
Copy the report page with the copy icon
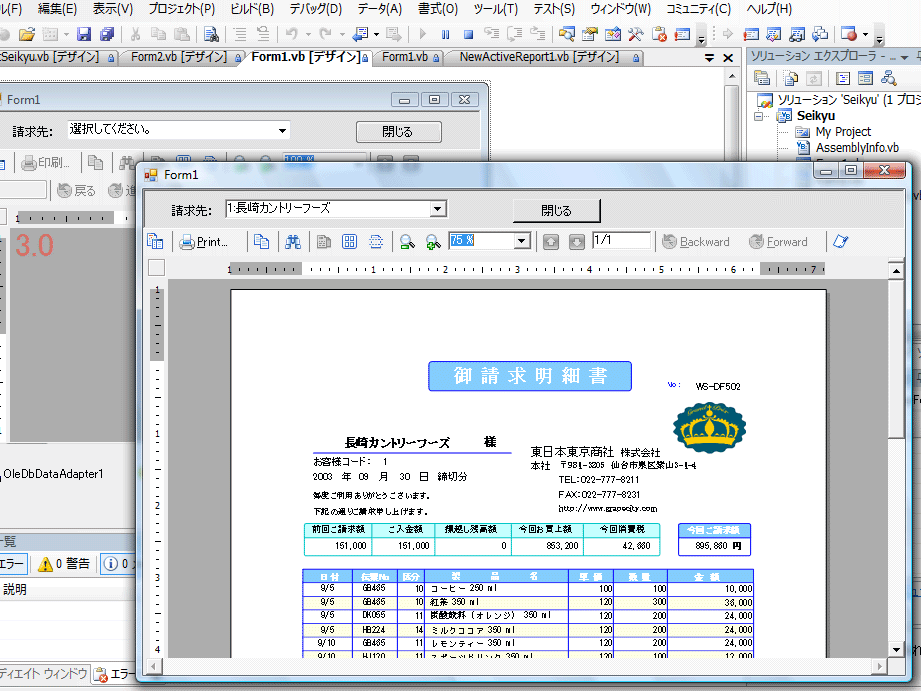point(263,241)
